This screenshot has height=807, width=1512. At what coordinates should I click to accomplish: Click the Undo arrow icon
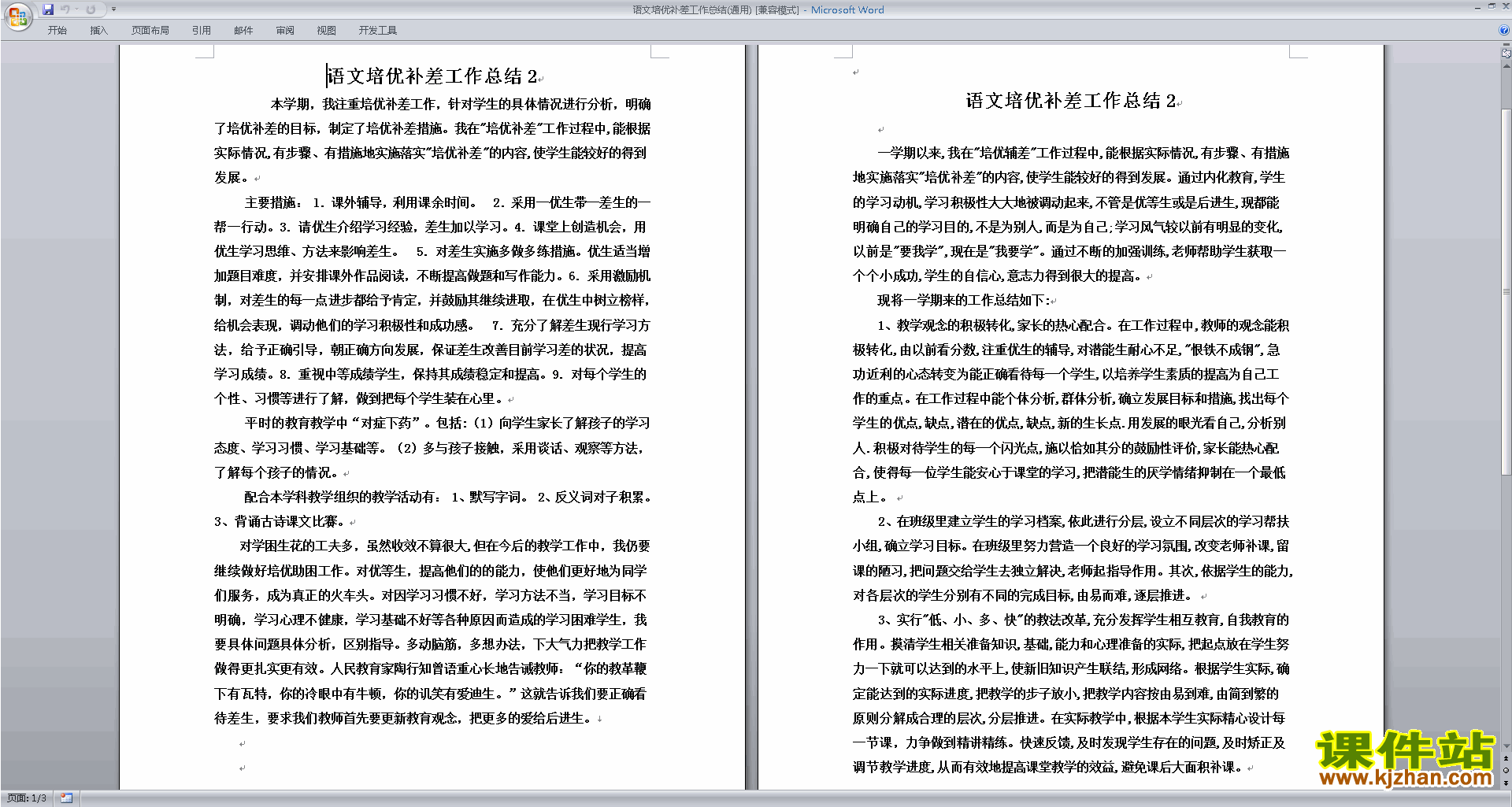(65, 9)
